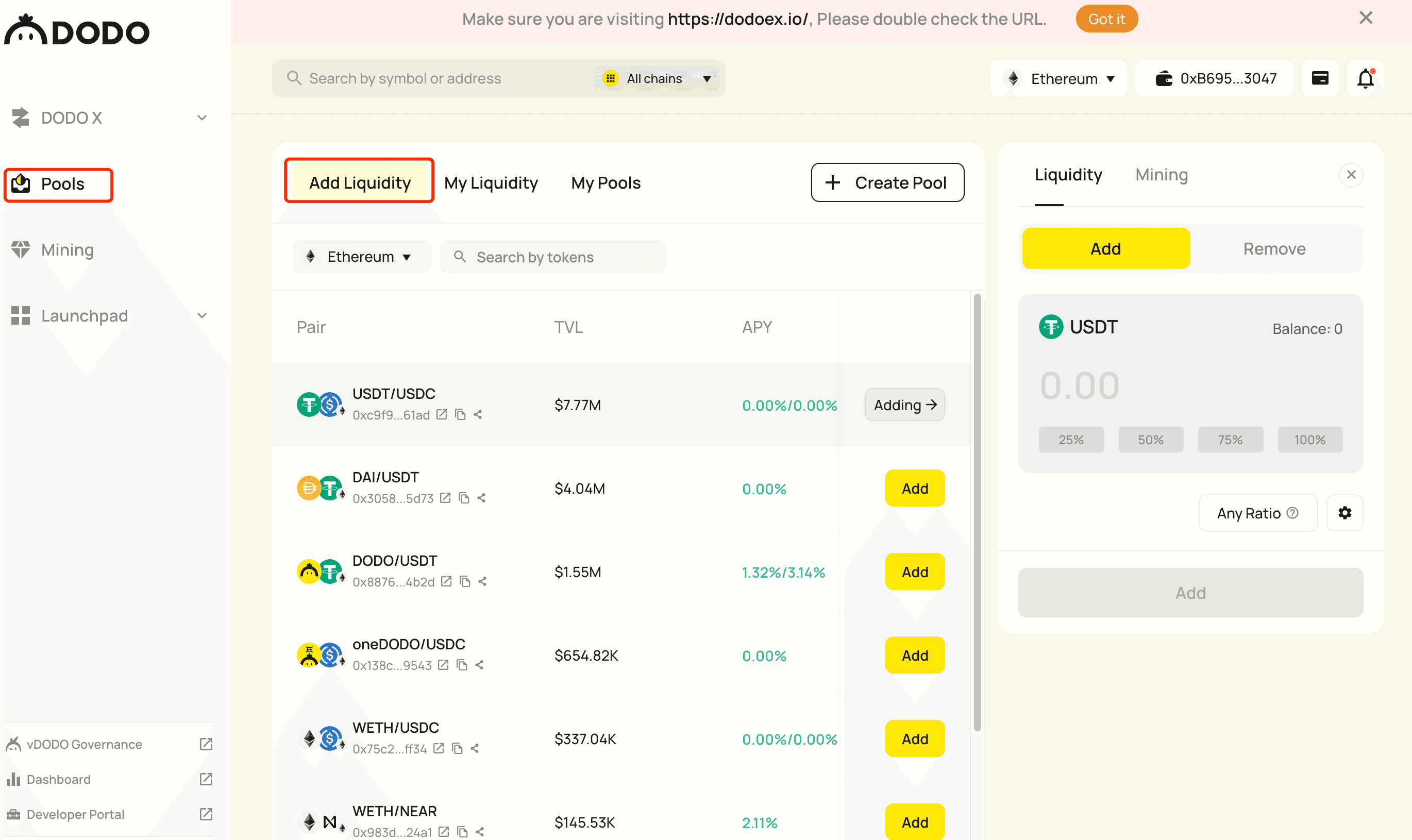Open notifications bell icon

[x=1366, y=78]
